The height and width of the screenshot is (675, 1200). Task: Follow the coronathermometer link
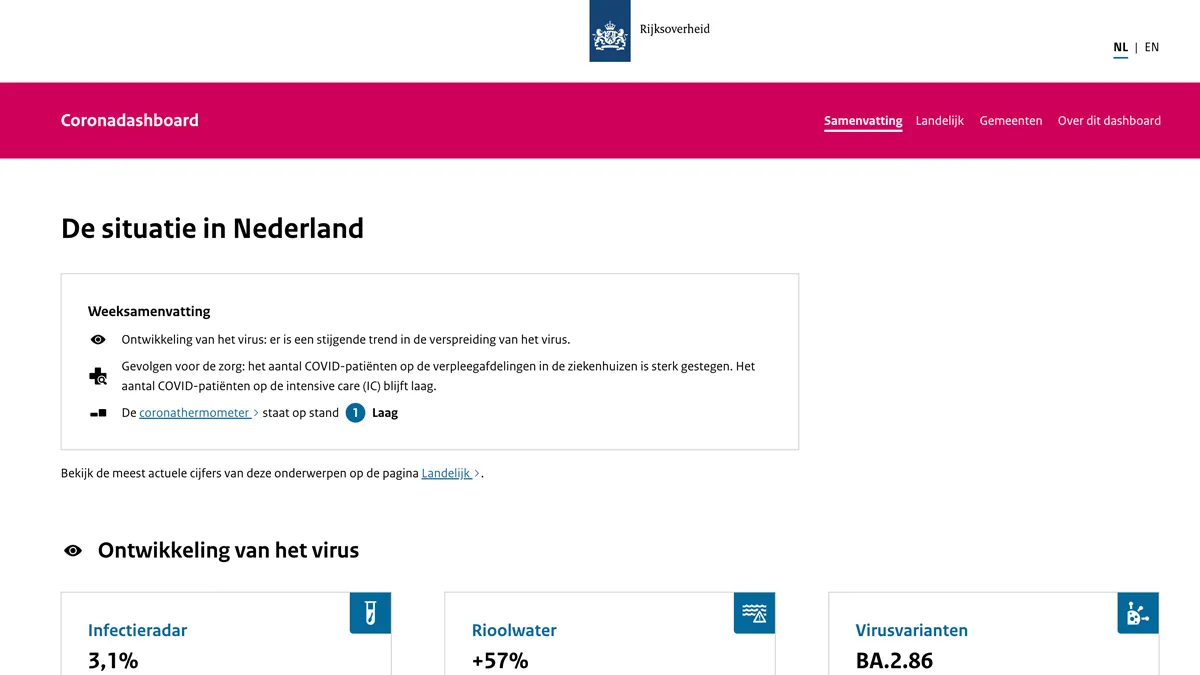pyautogui.click(x=195, y=413)
